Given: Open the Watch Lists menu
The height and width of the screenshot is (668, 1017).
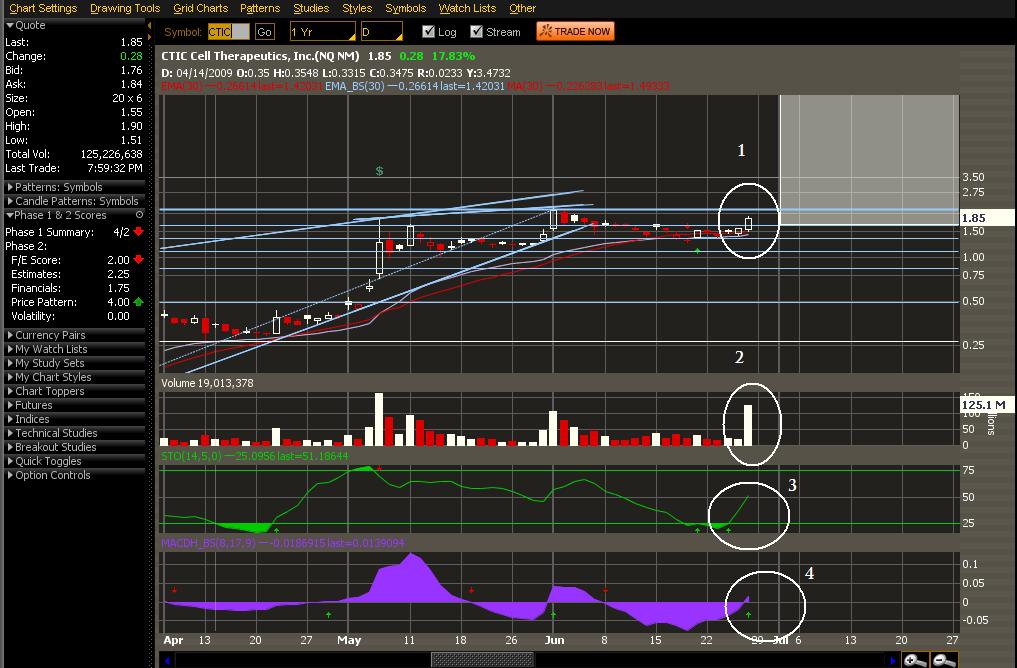Looking at the screenshot, I should coord(467,8).
